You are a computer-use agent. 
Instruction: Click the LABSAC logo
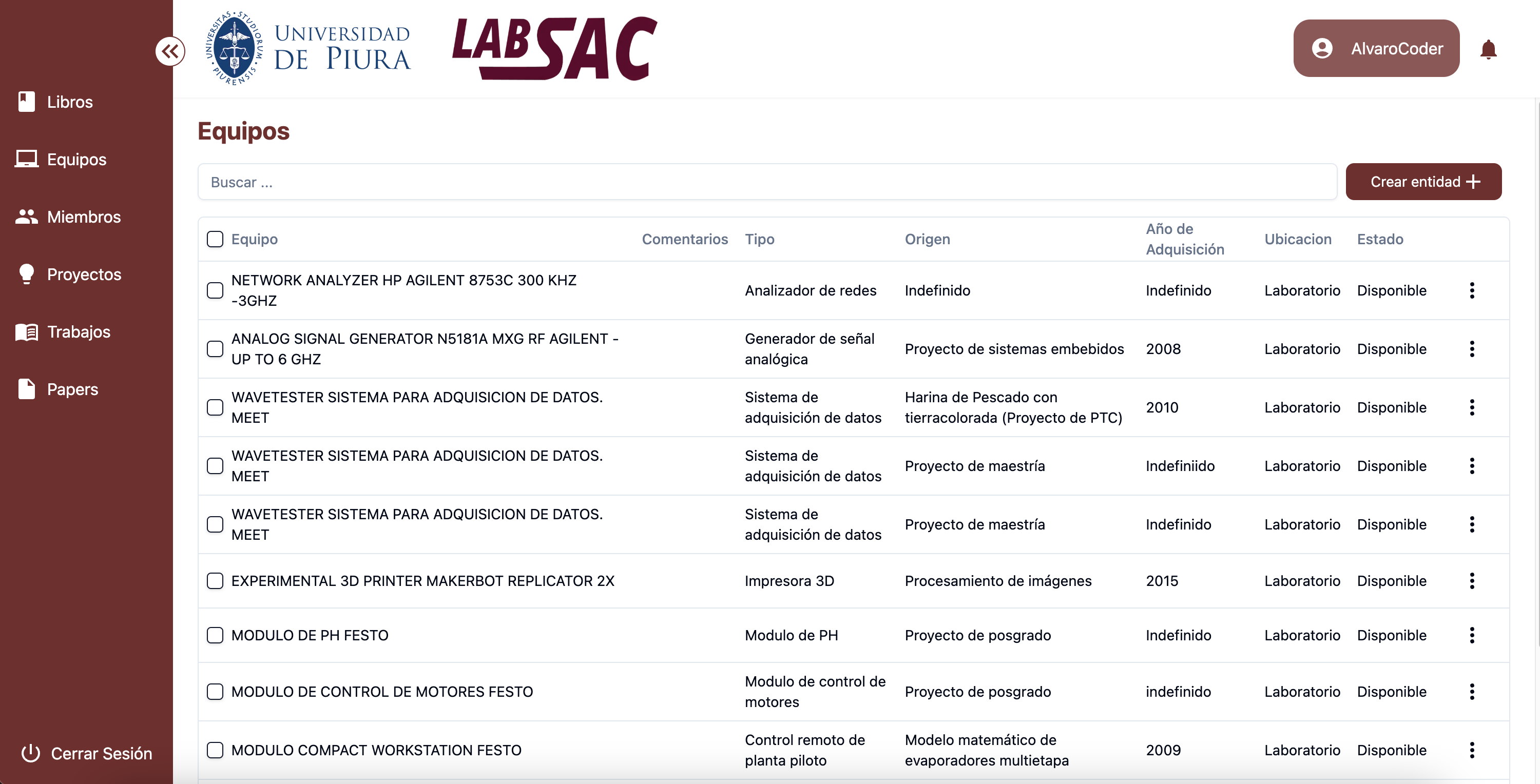tap(554, 49)
